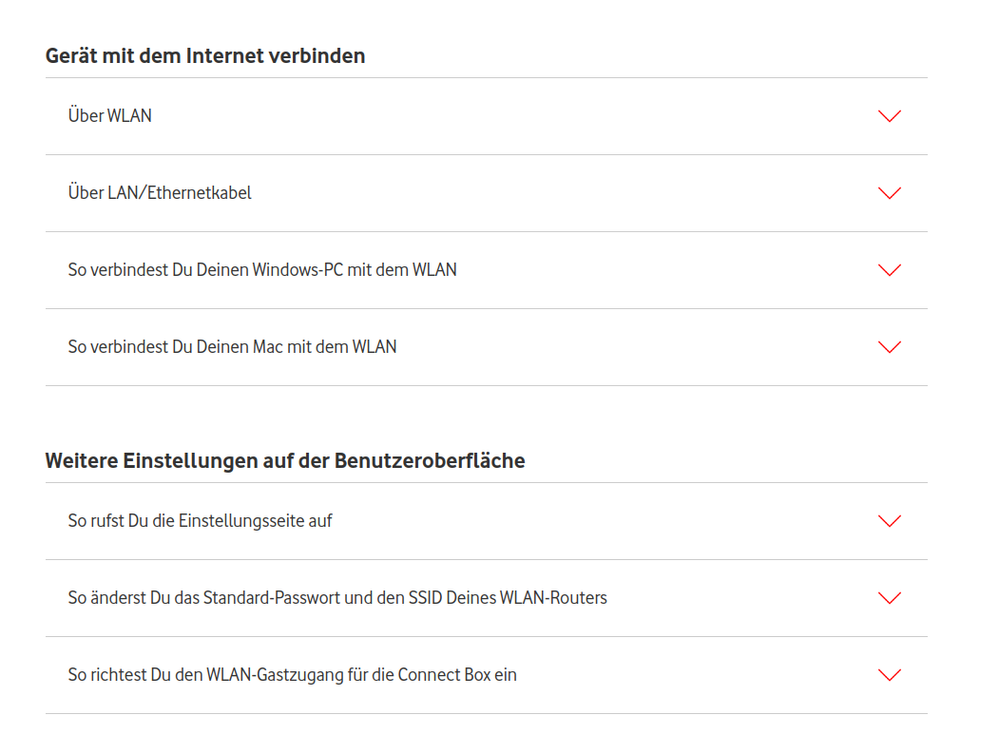Image resolution: width=999 pixels, height=739 pixels.
Task: Click 'Weitere Einstellungen auf der Benutzeroberfläche' heading
Action: 285,461
